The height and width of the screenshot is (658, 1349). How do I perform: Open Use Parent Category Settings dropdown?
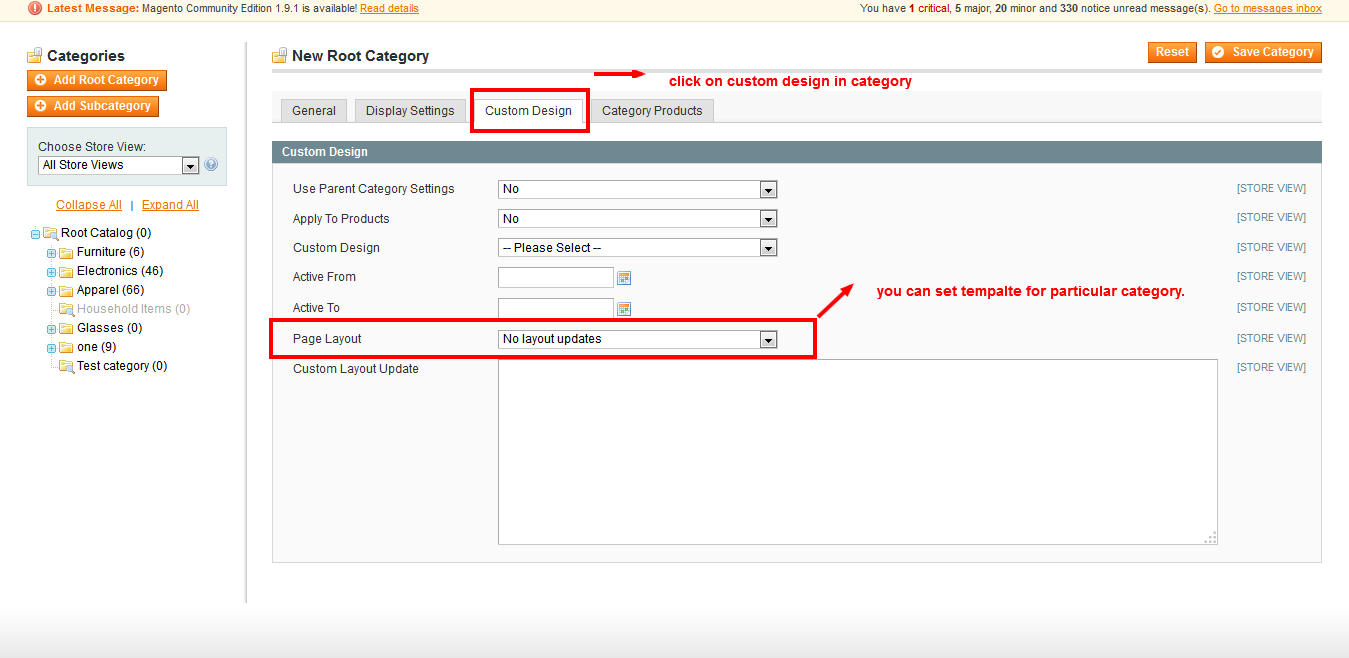pyautogui.click(x=637, y=189)
